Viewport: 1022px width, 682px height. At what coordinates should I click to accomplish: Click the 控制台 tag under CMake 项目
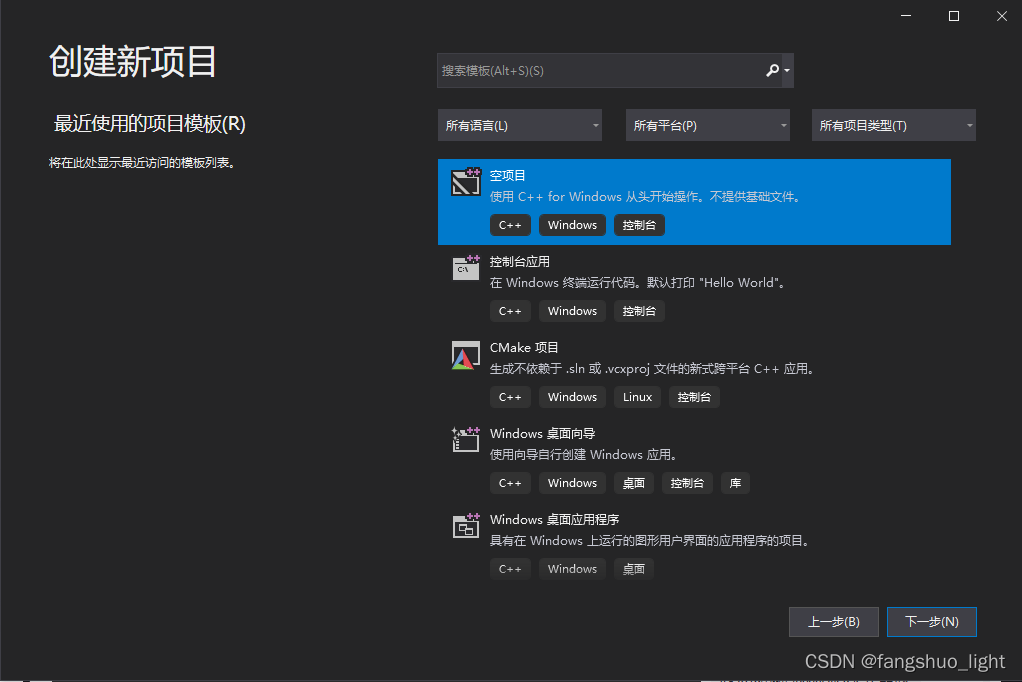tap(694, 397)
